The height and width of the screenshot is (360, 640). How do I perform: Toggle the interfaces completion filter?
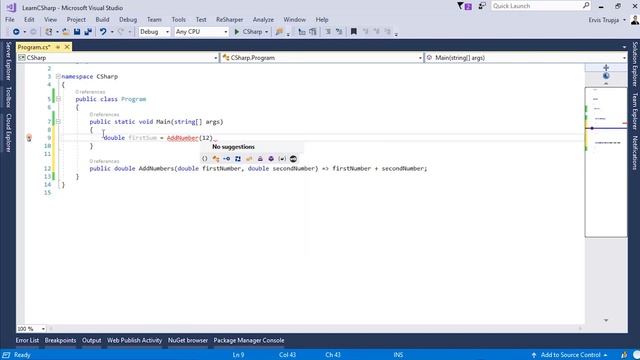tap(227, 159)
